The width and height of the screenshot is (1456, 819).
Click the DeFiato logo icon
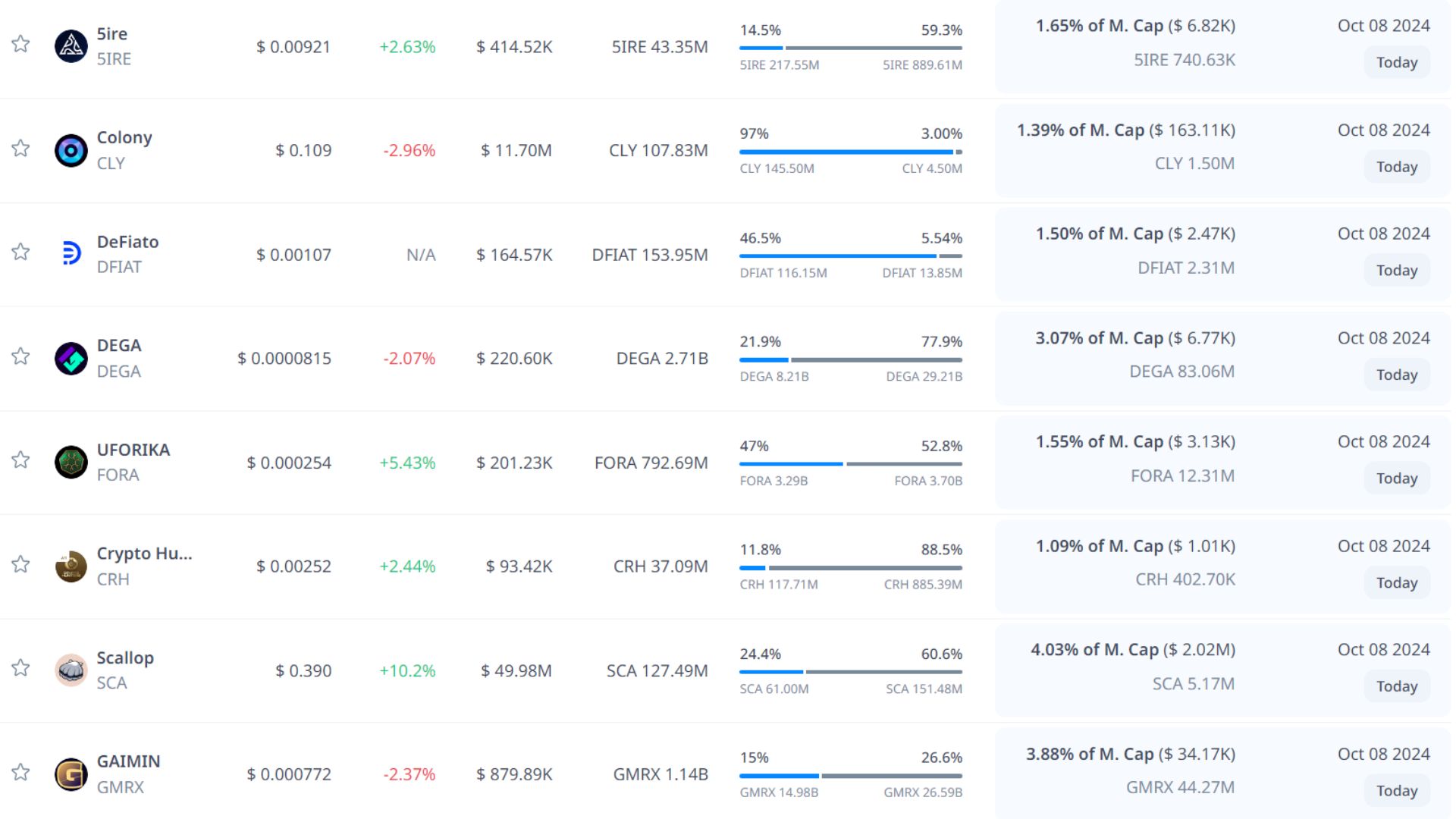coord(71,253)
